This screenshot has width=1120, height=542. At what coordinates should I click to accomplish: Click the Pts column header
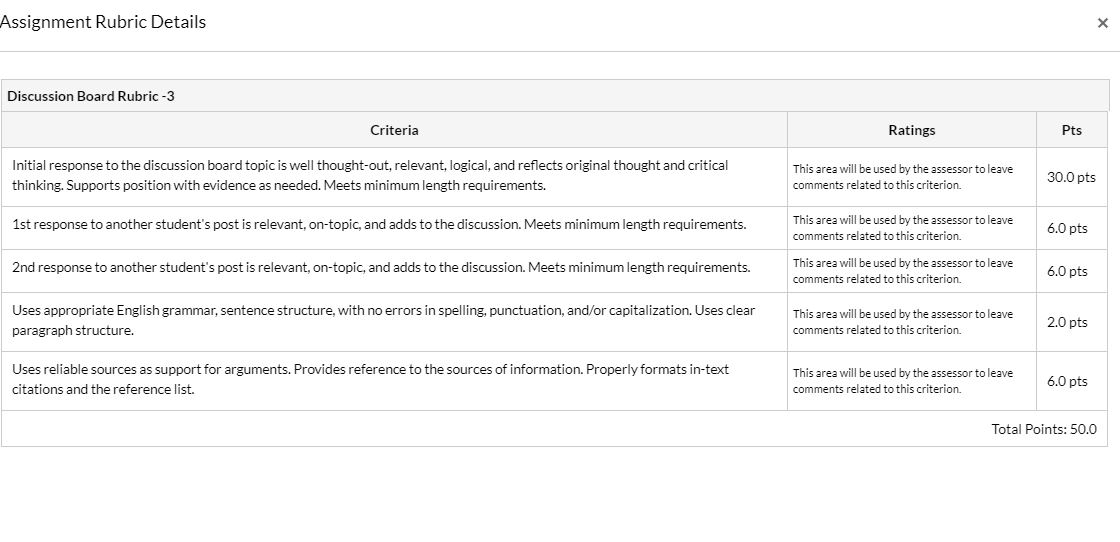pyautogui.click(x=1072, y=130)
